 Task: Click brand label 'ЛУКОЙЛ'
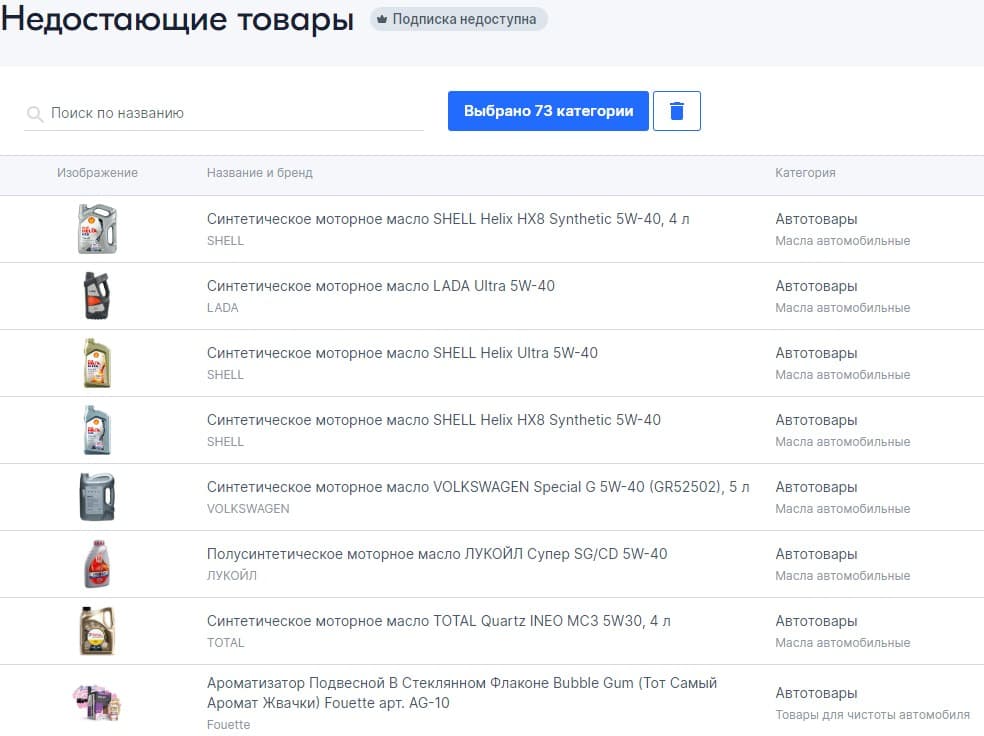(232, 575)
